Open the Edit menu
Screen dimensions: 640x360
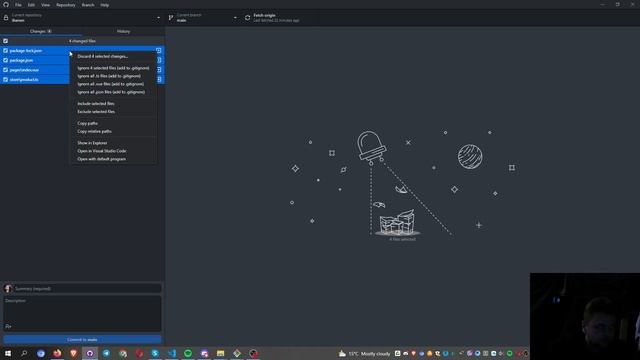click(x=31, y=5)
